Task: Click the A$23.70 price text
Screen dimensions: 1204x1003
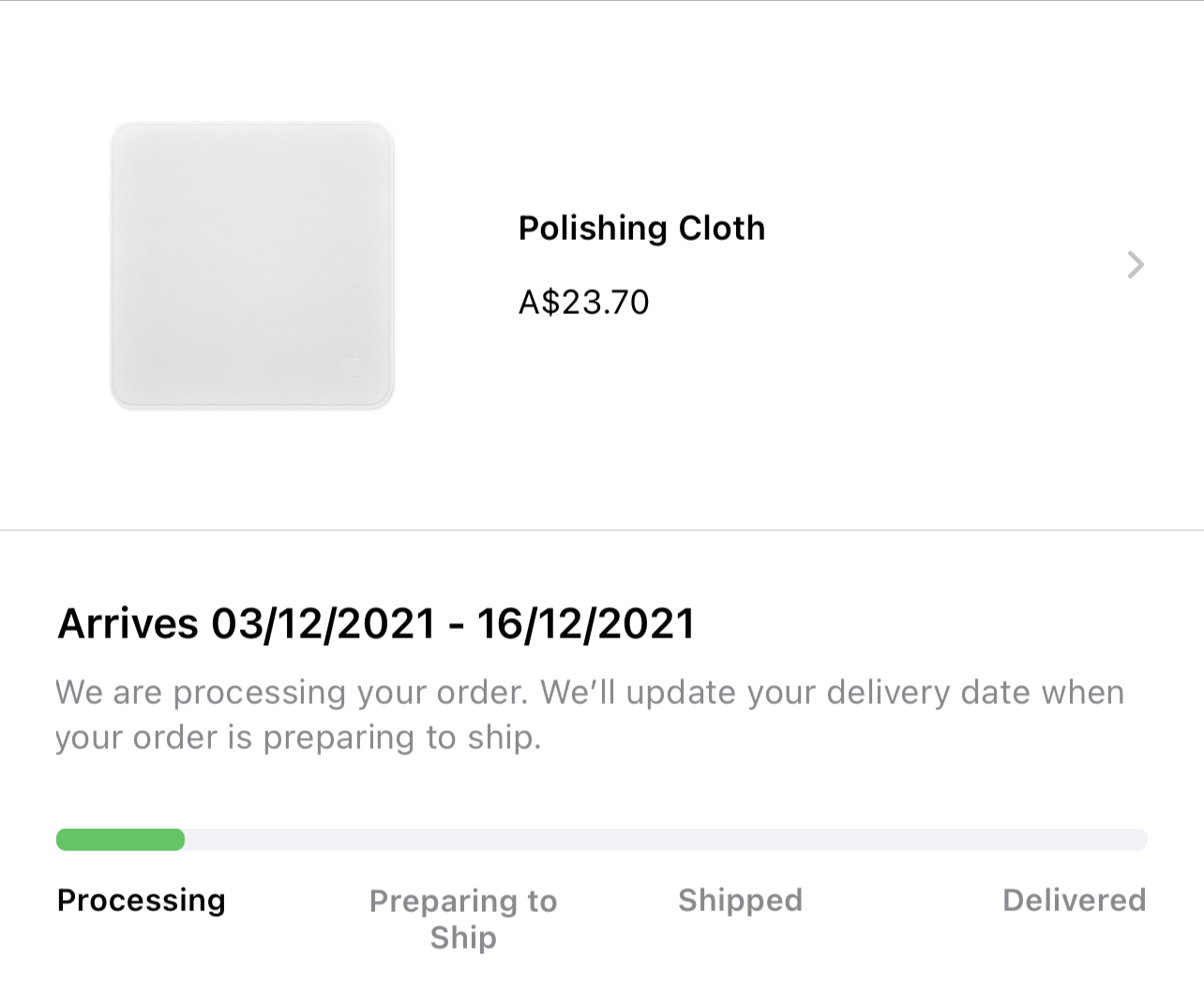Action: pos(583,302)
